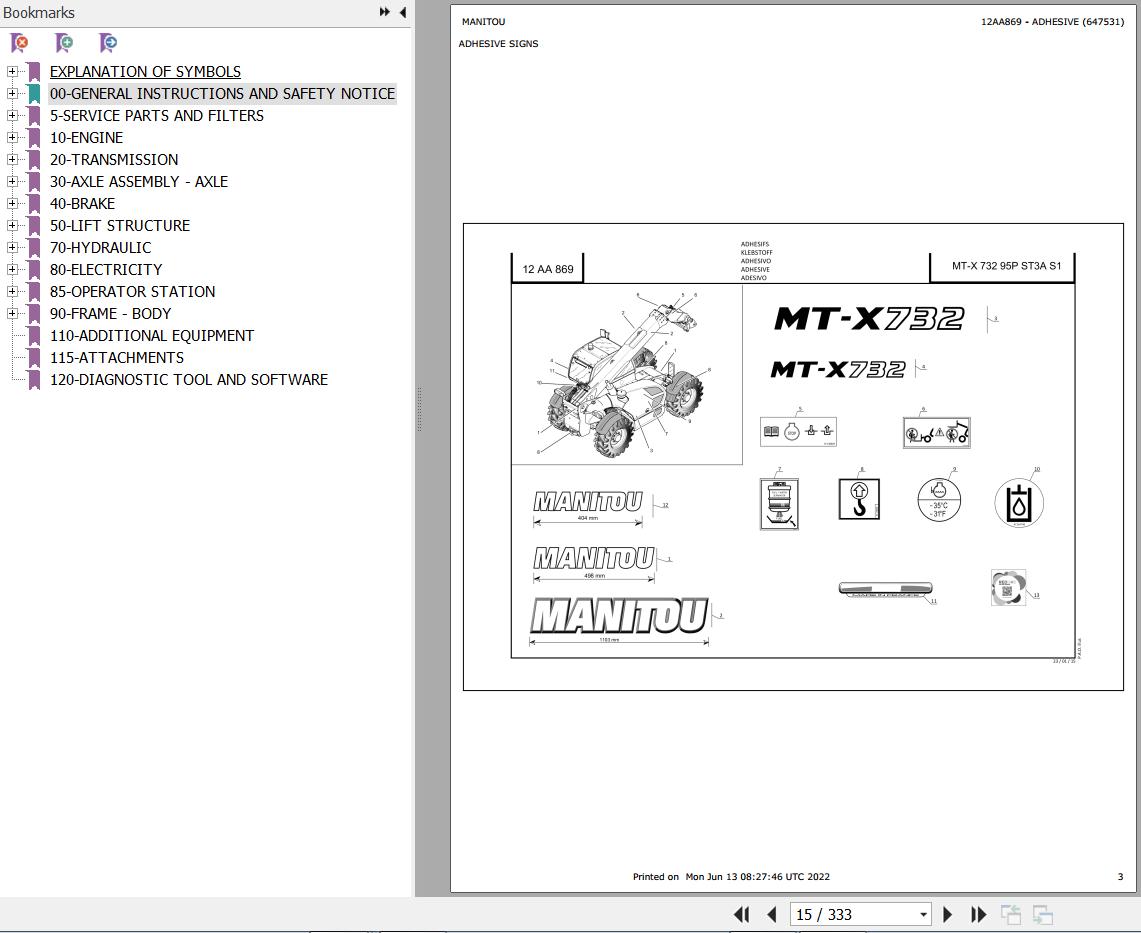This screenshot has height=933, width=1141.
Task: Open the EXPLANATION OF SYMBOLS bookmark
Action: tap(146, 72)
